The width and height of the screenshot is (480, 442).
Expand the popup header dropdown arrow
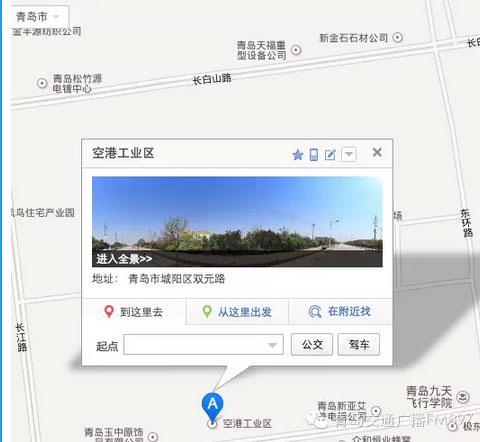[349, 154]
